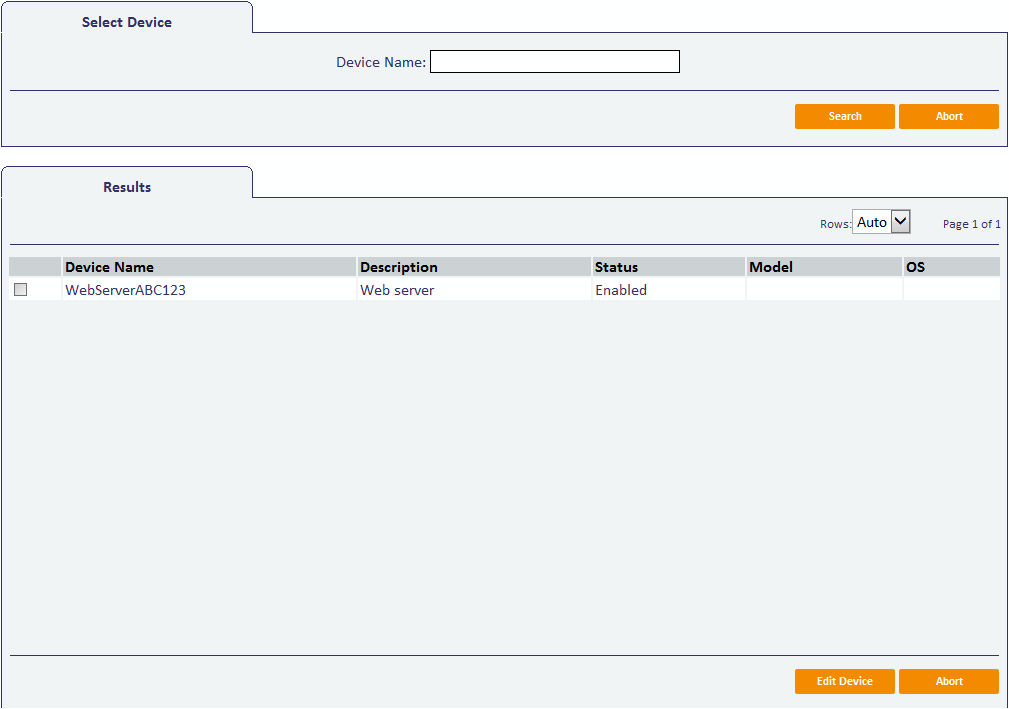This screenshot has width=1009, height=709.
Task: Click the Enabled status cell
Action: [621, 290]
